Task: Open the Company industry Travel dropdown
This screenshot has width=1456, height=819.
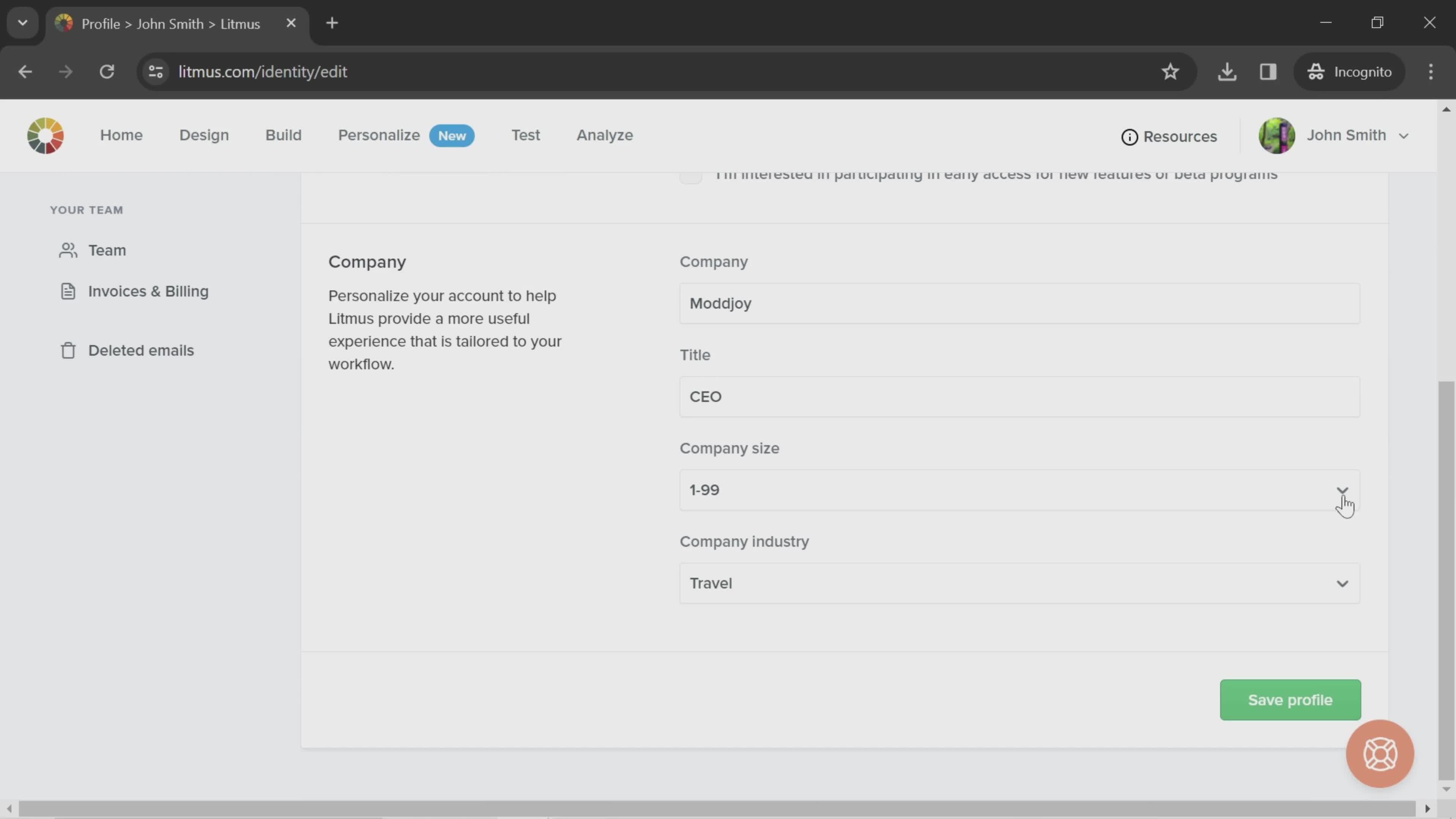Action: click(x=1019, y=583)
